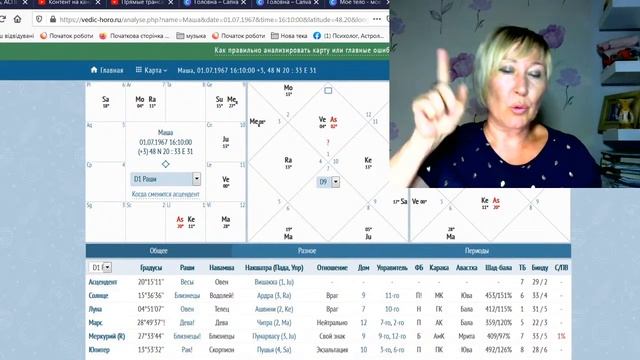Open the 'Початкова сторінка' bookmark
The width and height of the screenshot is (640, 360).
134,36
